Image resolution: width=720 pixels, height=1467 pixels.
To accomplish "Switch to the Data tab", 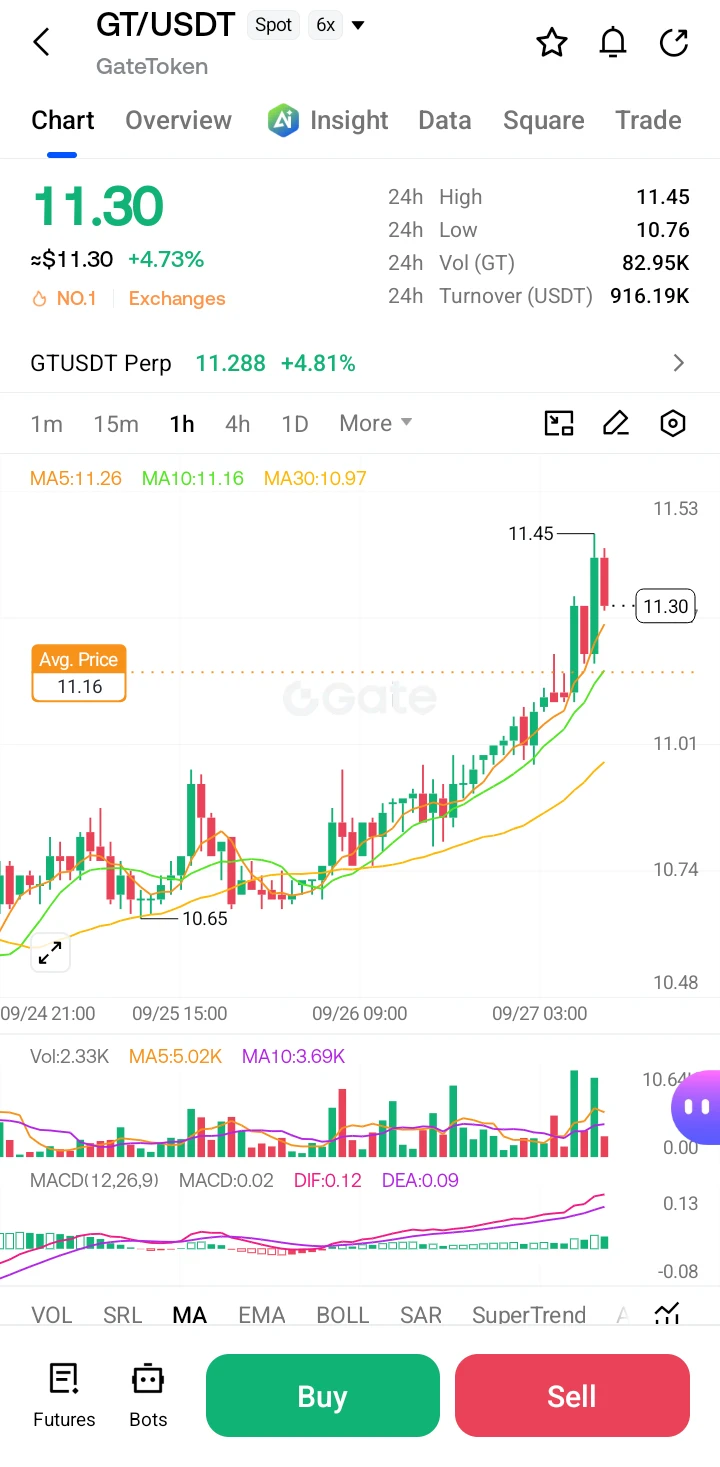I will pyautogui.click(x=445, y=120).
